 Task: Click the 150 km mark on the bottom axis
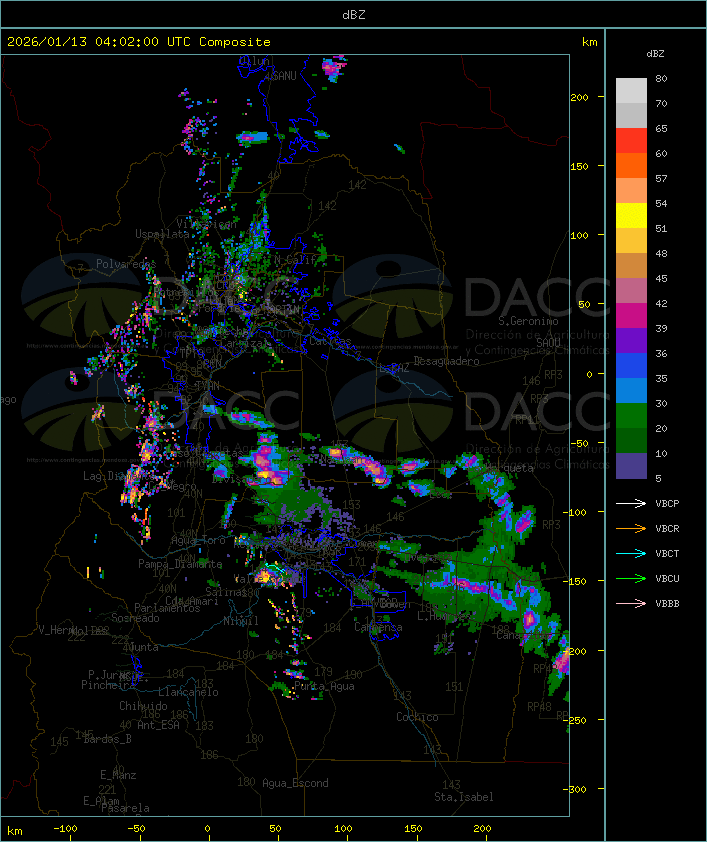coord(413,829)
